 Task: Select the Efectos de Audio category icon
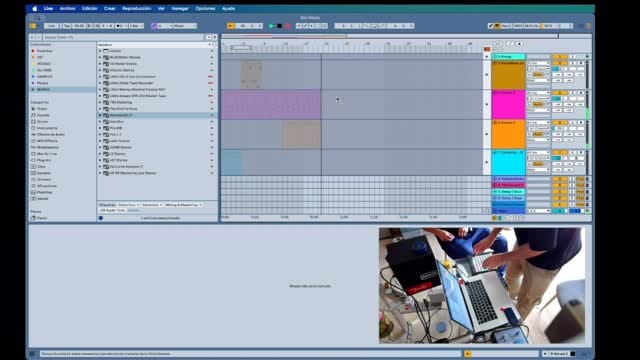[x=33, y=134]
